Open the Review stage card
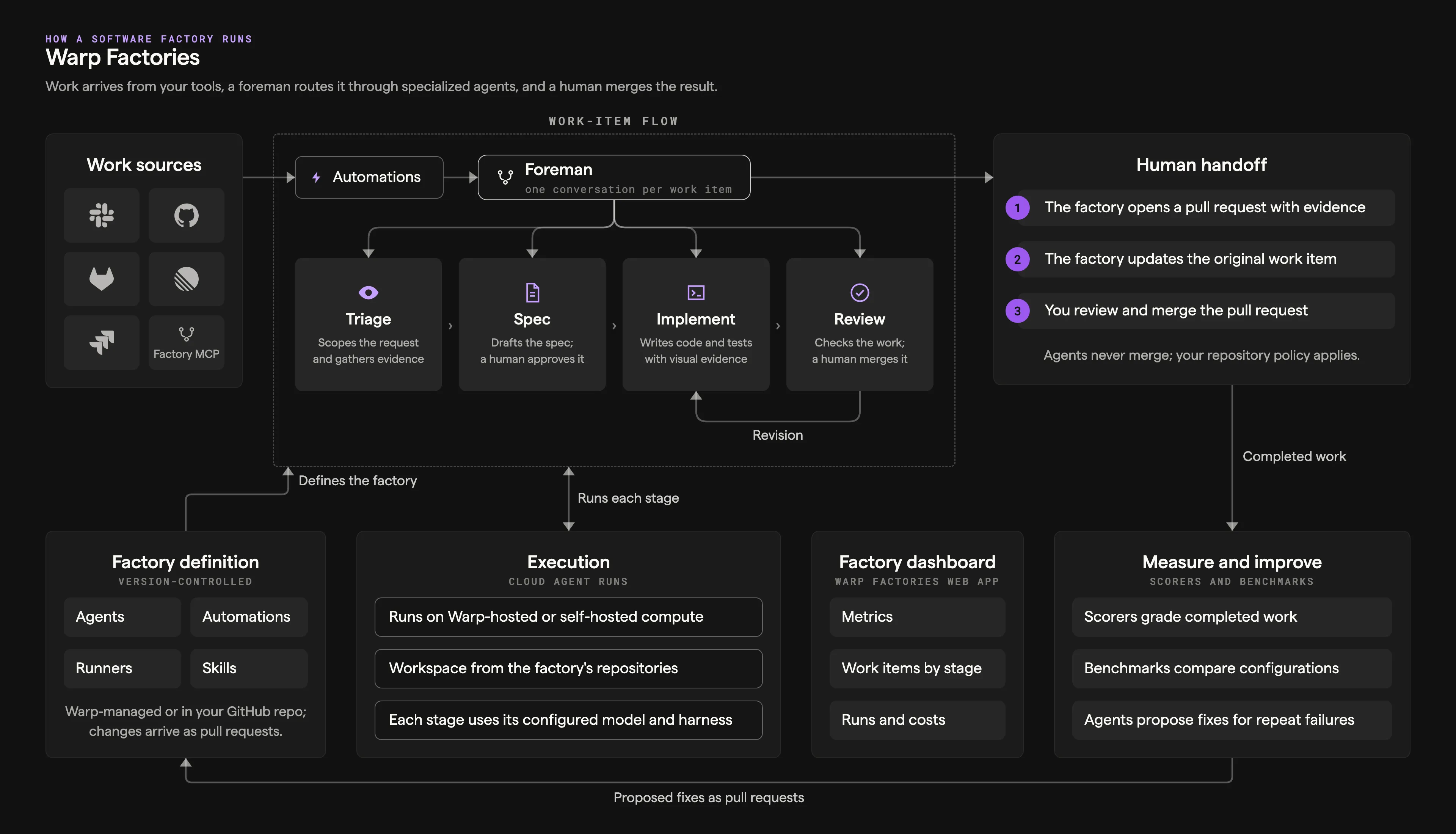Screen dimensions: 1456x834 coord(860,324)
